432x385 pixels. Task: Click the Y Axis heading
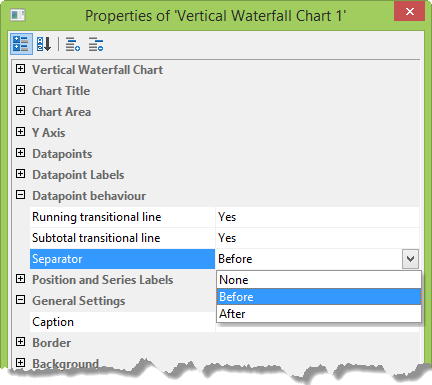(x=49, y=133)
